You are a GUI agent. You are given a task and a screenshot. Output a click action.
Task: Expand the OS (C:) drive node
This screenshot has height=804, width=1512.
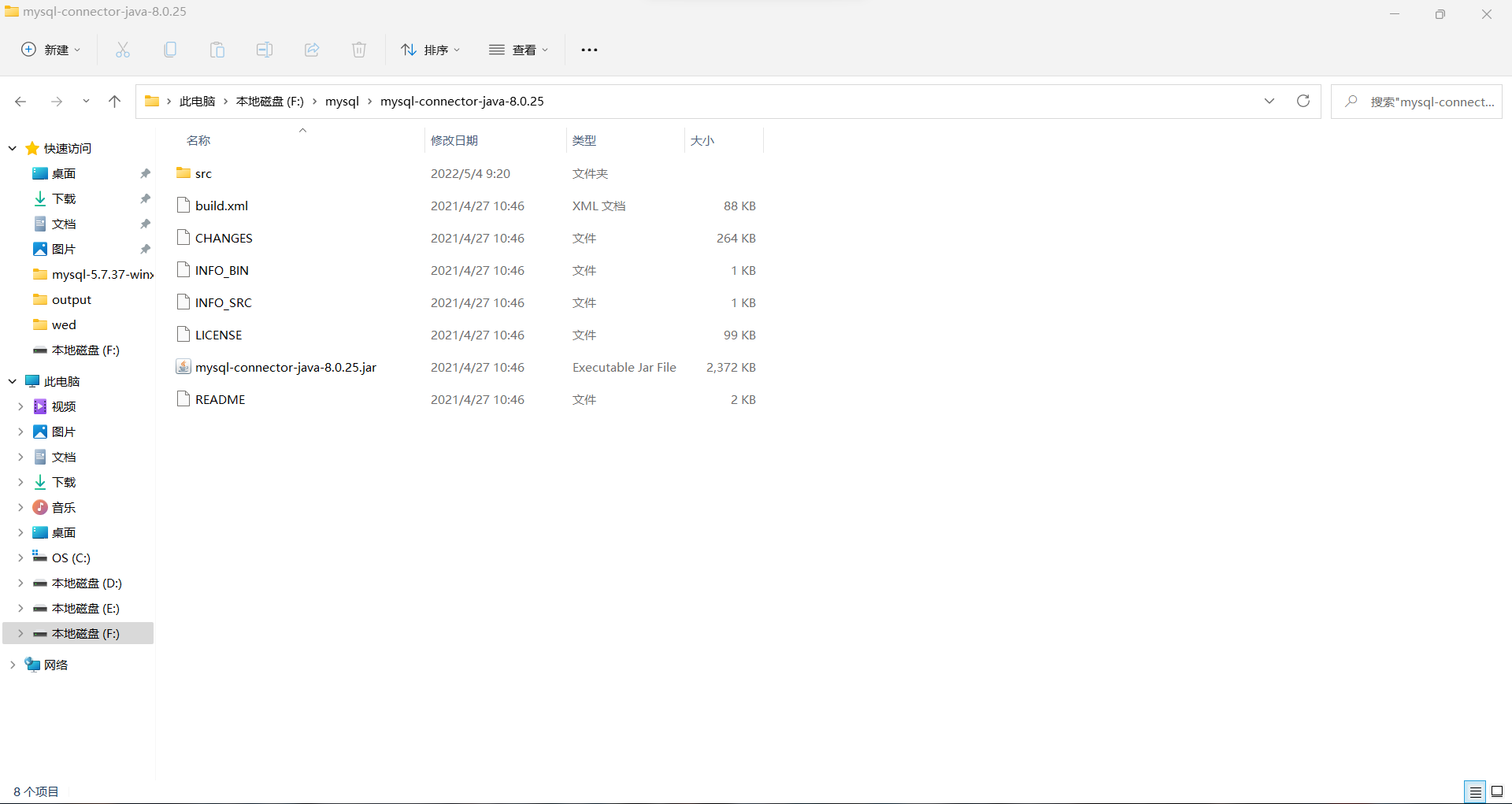click(20, 558)
